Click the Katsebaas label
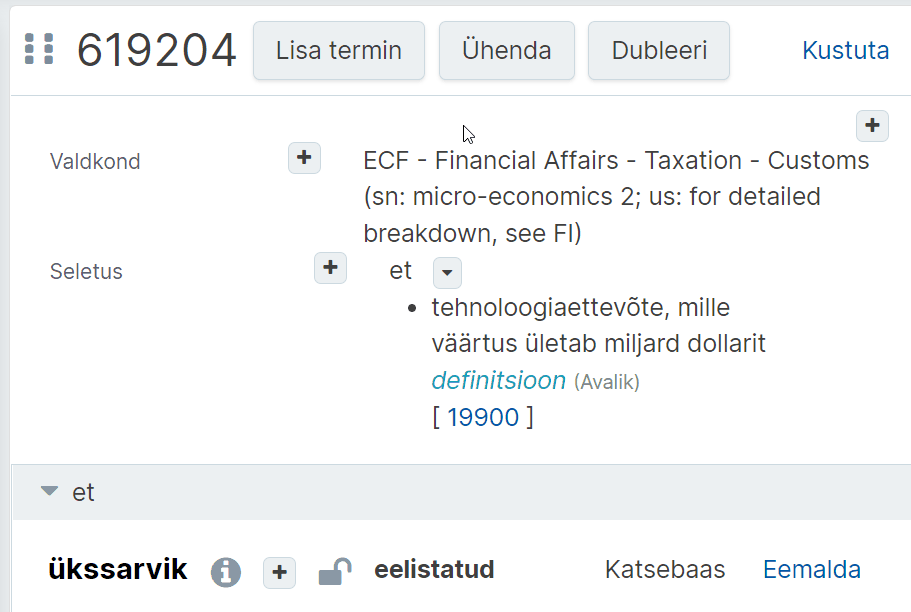The height and width of the screenshot is (612, 911). coord(665,570)
